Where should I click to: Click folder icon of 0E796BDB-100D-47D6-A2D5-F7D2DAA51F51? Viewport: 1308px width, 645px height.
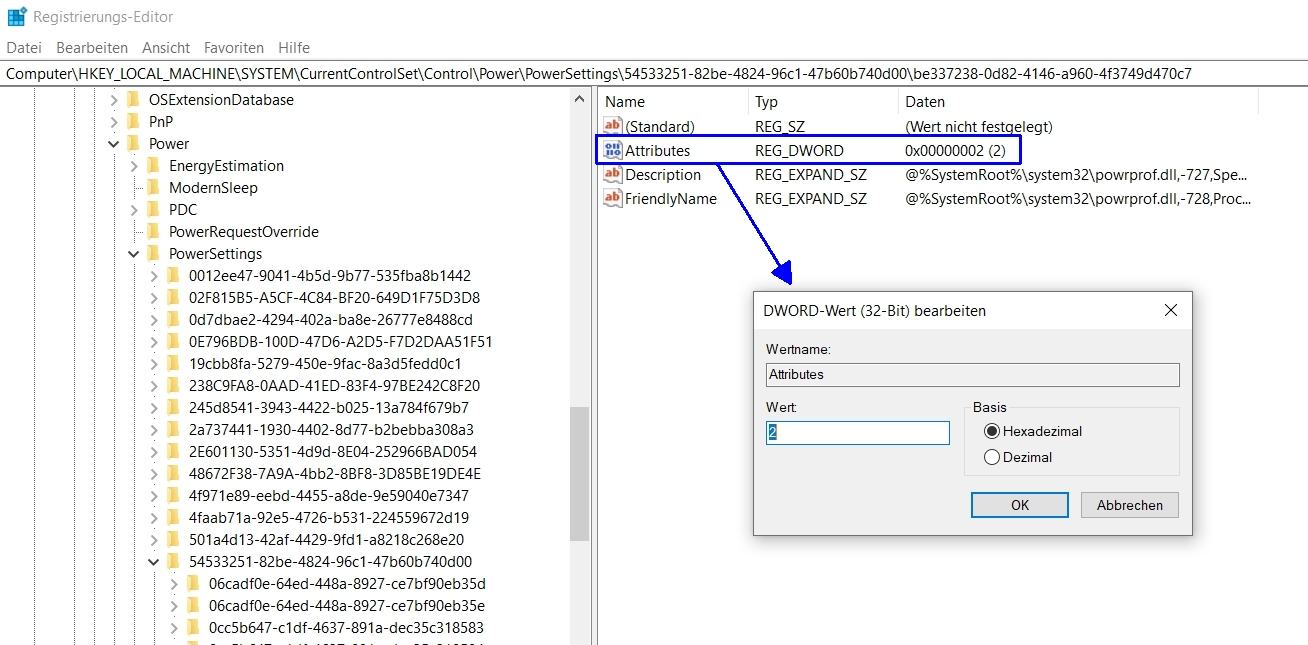point(174,342)
